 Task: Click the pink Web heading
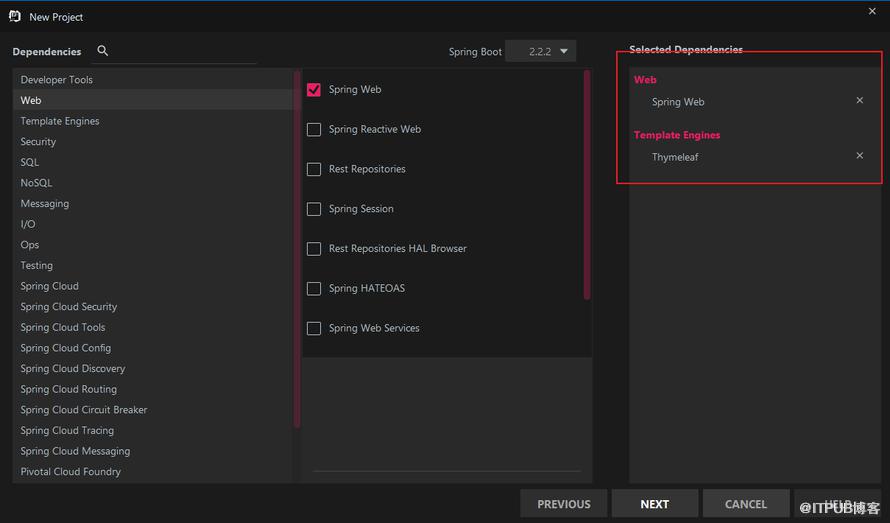(645, 80)
